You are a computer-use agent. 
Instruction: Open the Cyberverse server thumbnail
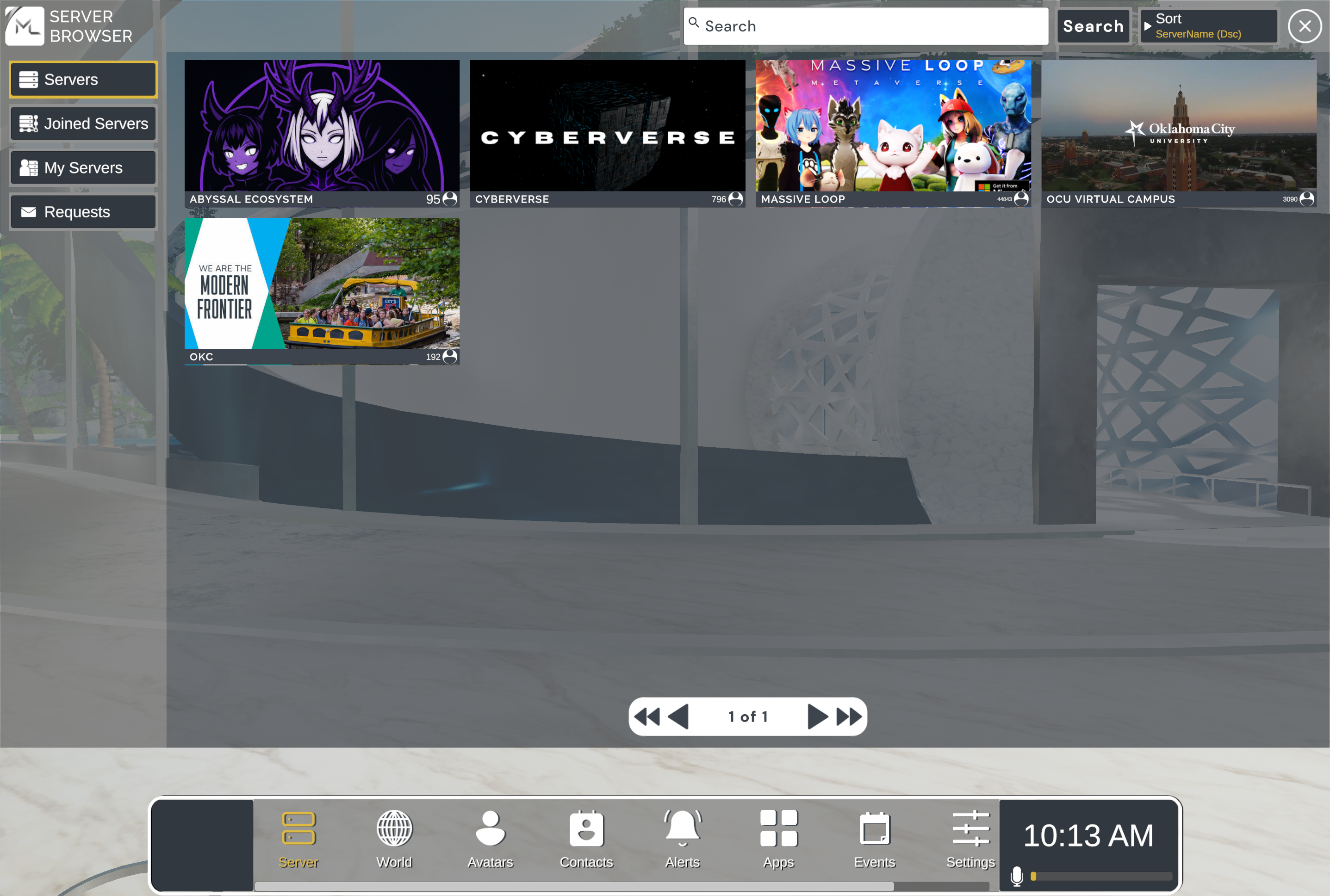[608, 126]
